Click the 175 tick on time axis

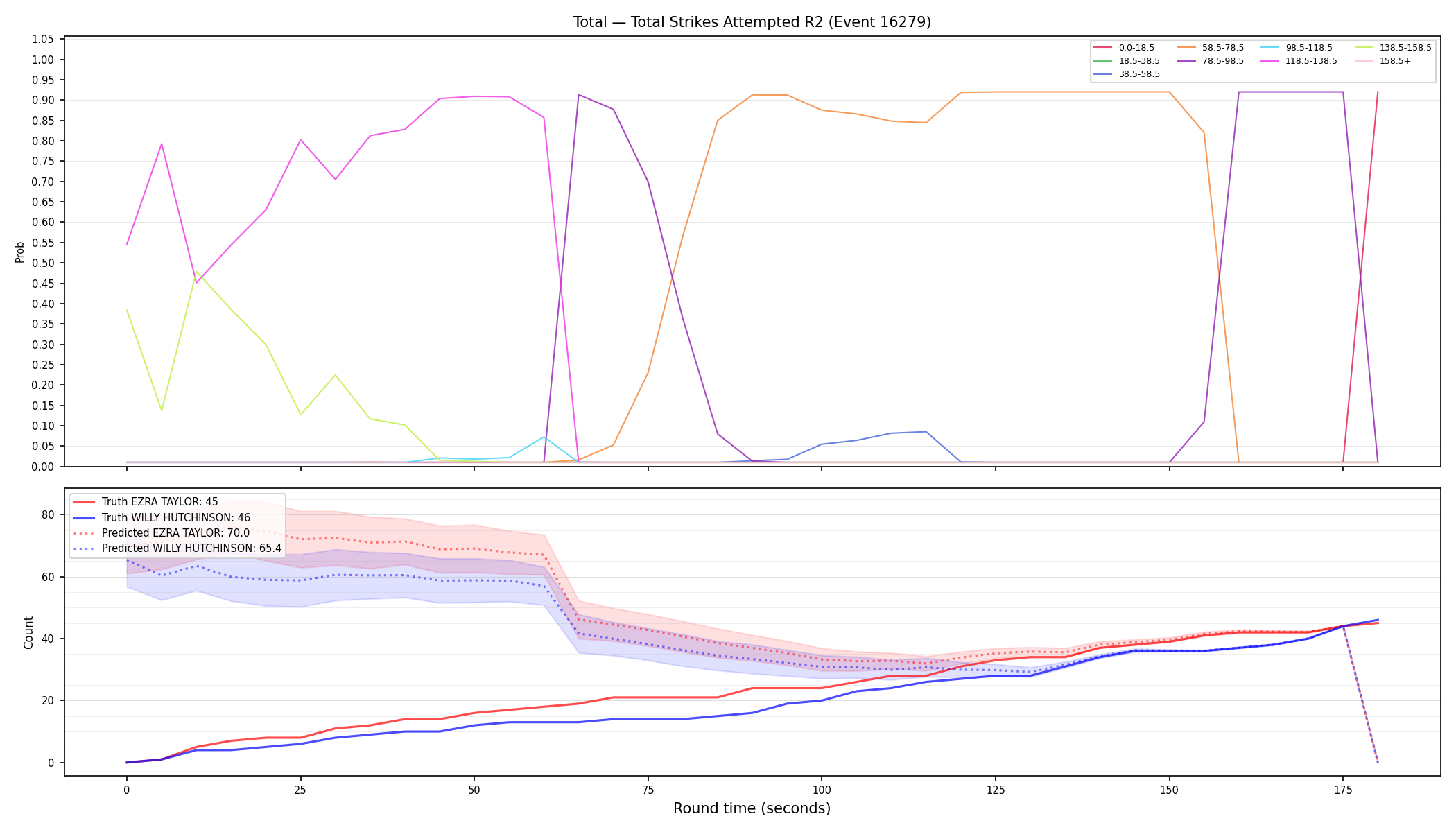point(1343,789)
